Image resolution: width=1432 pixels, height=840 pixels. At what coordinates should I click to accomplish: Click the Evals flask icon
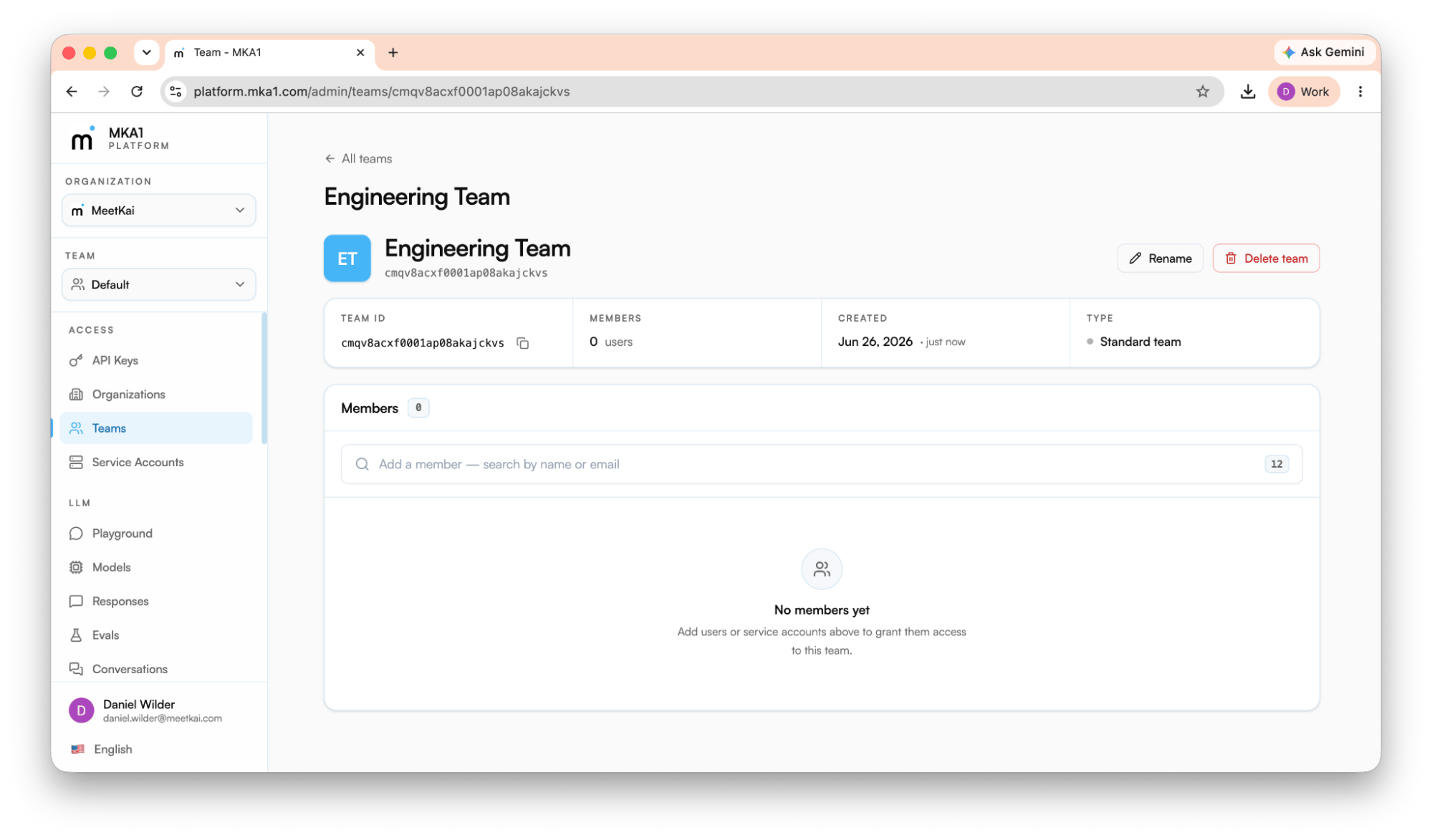[x=76, y=635]
